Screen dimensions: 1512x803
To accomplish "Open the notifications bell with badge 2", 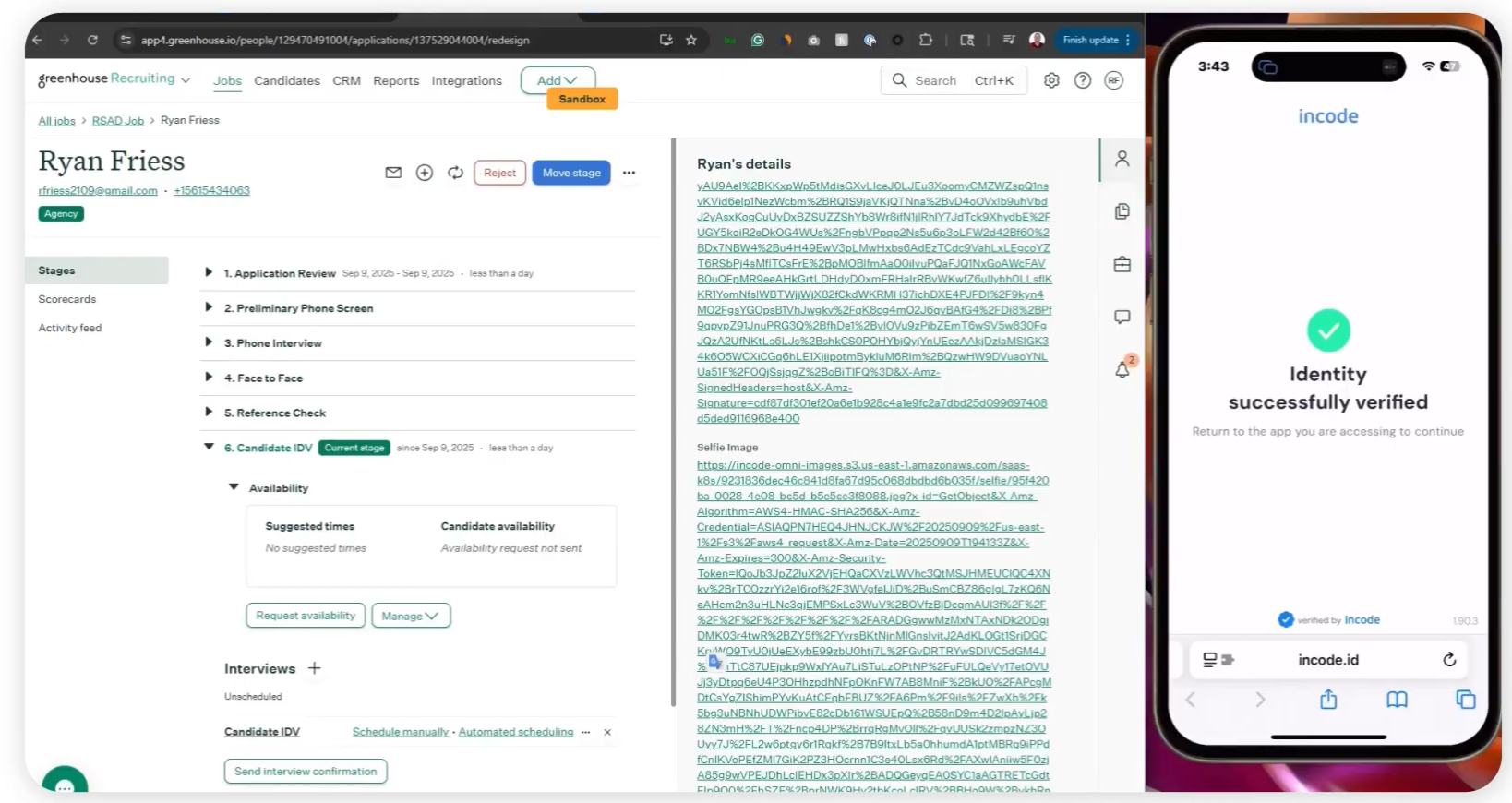I will 1123,368.
